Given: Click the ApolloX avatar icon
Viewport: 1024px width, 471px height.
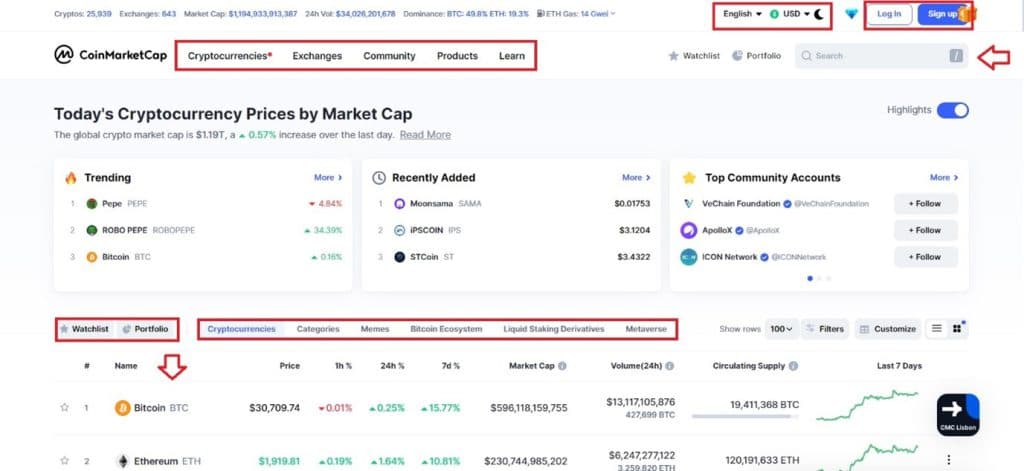Looking at the screenshot, I should pyautogui.click(x=688, y=231).
